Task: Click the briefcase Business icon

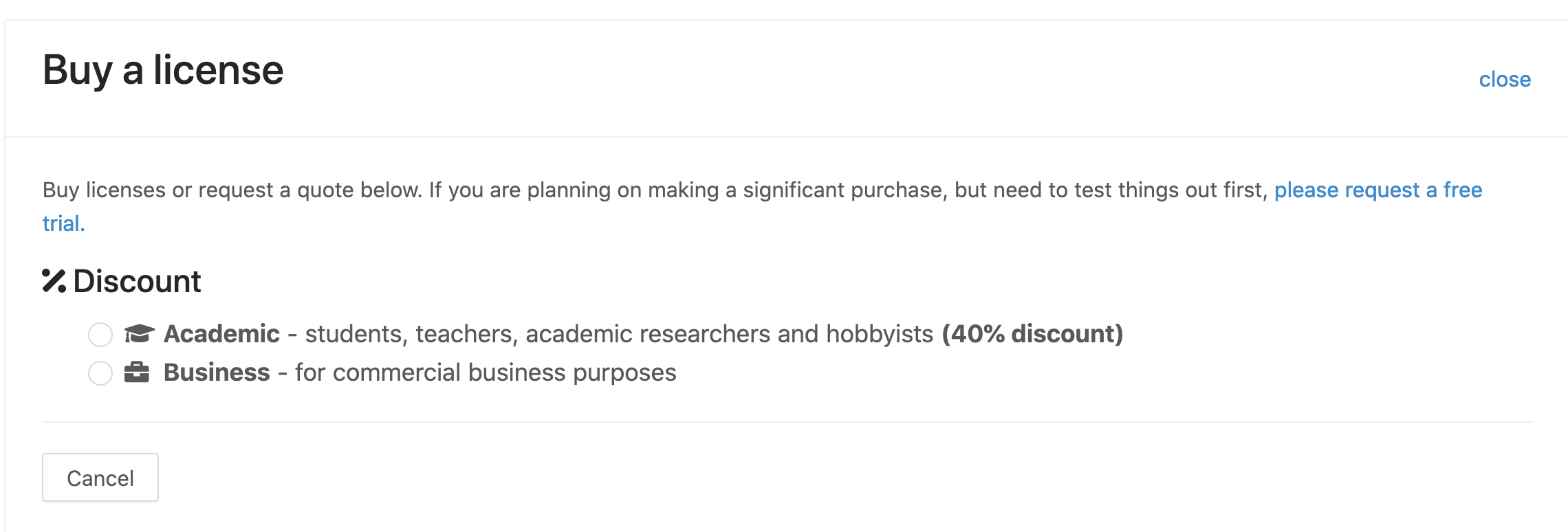Action: [137, 373]
